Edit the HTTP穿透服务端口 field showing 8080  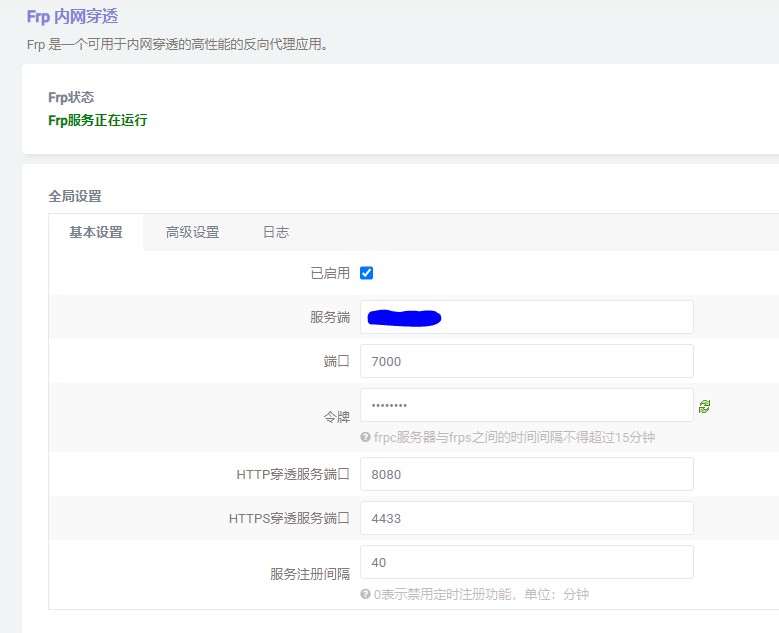tap(526, 474)
